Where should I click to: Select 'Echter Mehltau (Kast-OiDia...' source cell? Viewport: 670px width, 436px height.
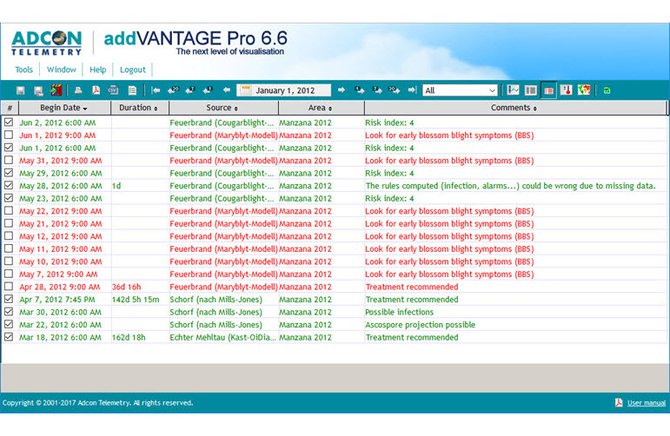pyautogui.click(x=222, y=337)
